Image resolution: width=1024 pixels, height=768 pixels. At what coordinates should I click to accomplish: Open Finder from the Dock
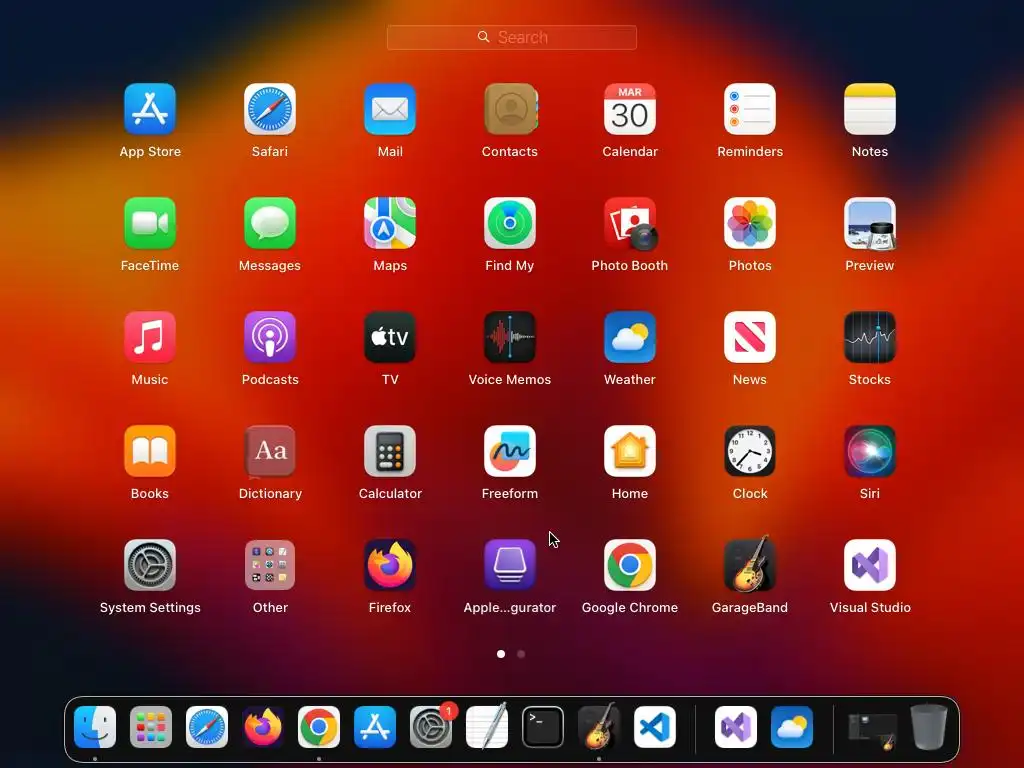coord(95,727)
